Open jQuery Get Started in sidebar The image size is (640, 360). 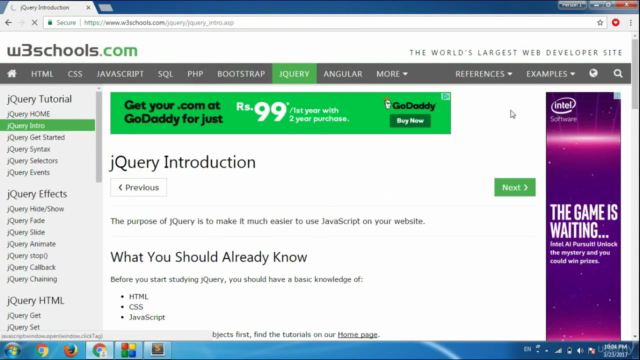tap(36, 138)
